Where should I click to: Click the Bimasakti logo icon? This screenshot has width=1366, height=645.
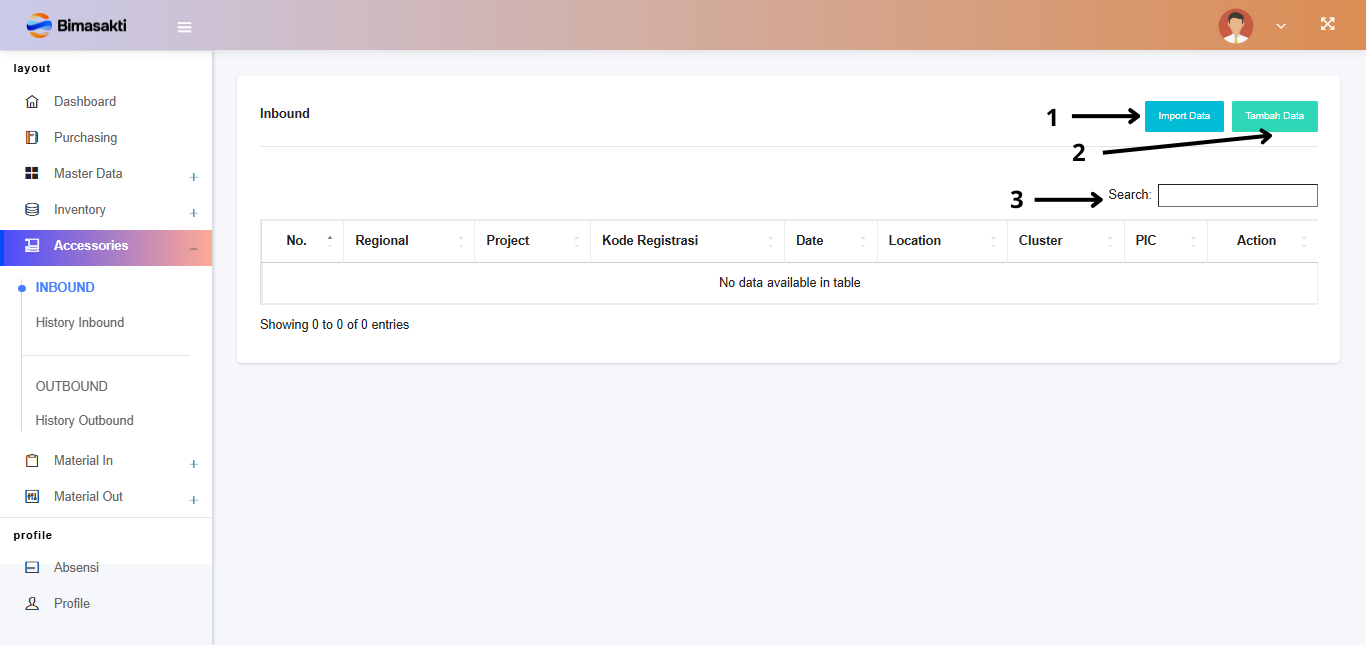(x=39, y=25)
